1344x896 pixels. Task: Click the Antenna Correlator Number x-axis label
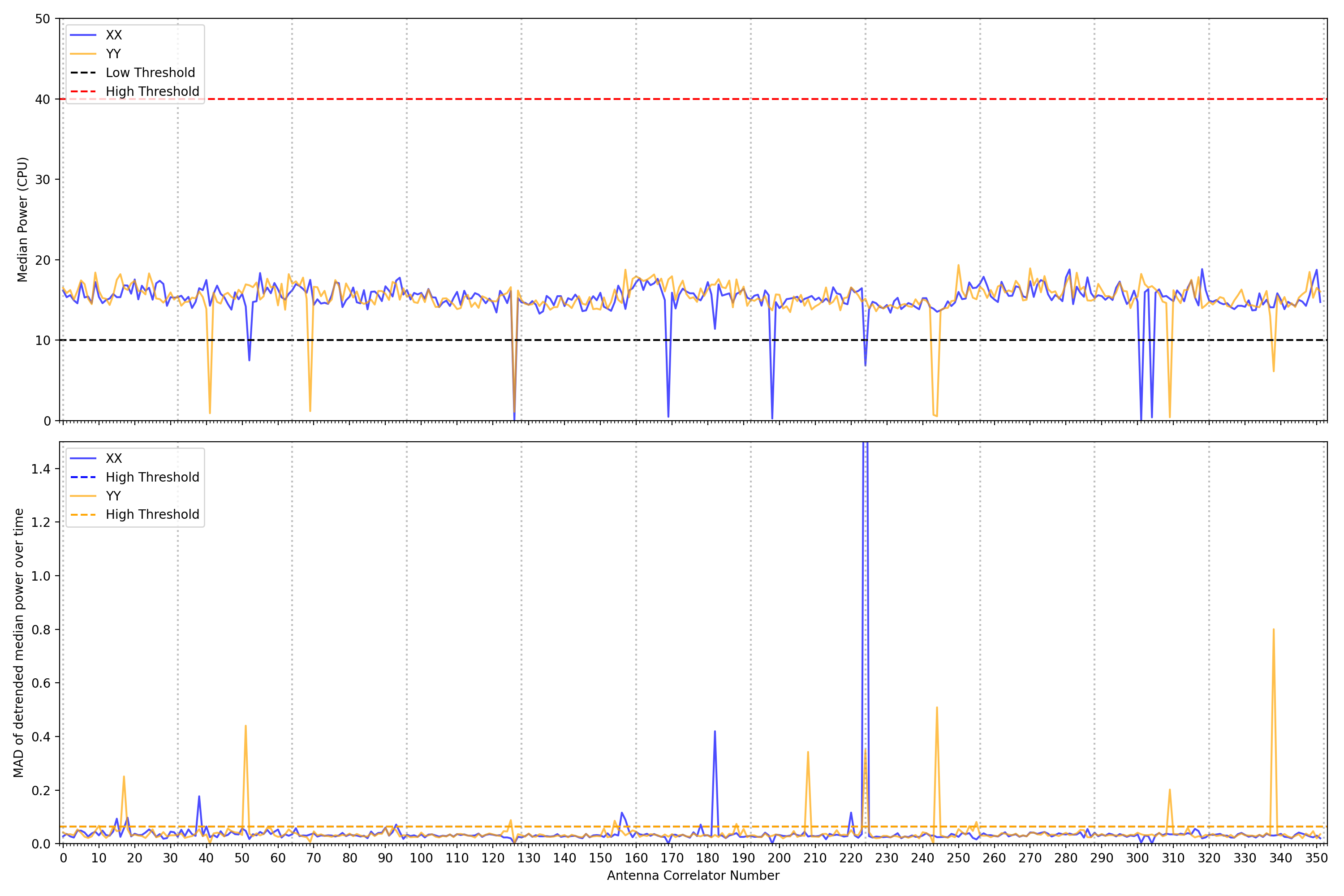693,876
